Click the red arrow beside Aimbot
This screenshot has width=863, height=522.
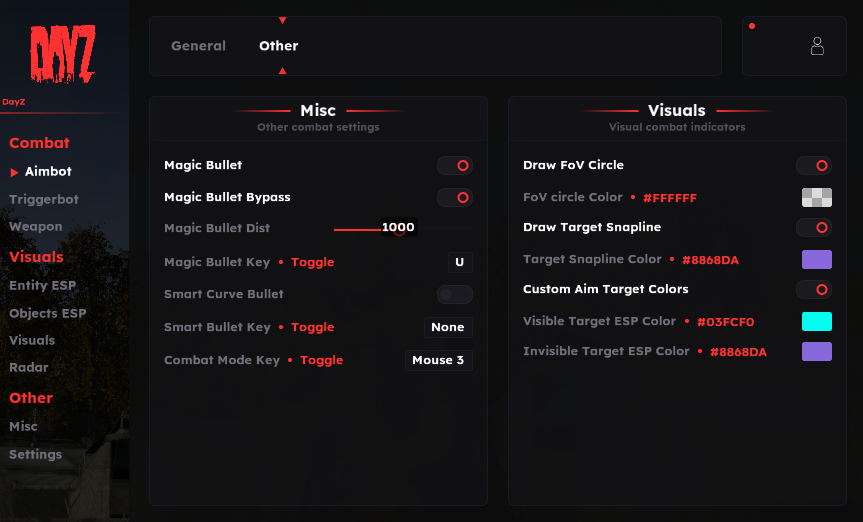tap(14, 172)
